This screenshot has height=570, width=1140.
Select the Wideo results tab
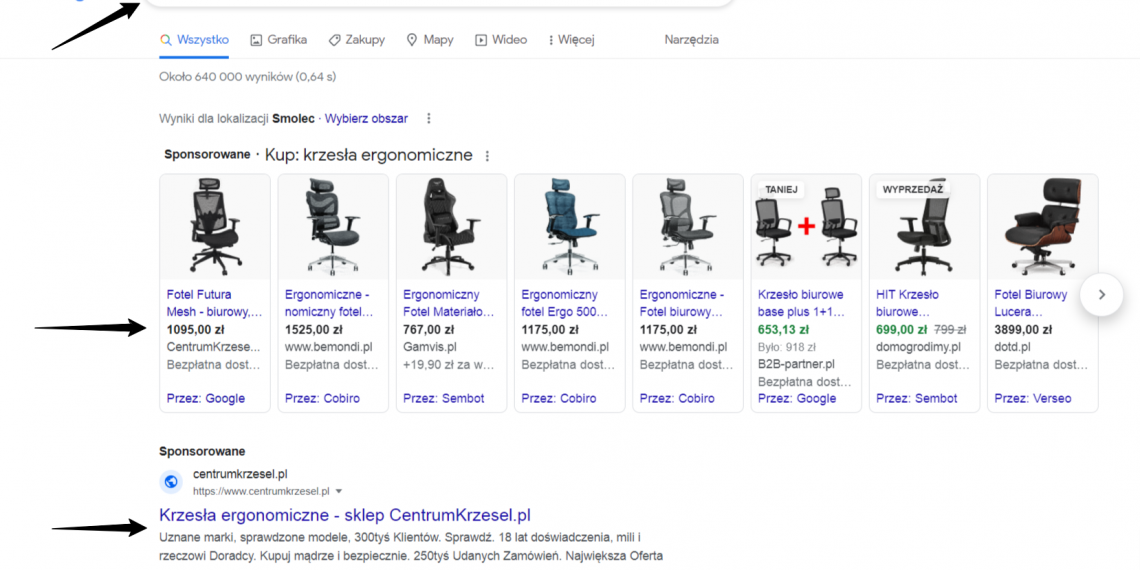click(x=500, y=40)
